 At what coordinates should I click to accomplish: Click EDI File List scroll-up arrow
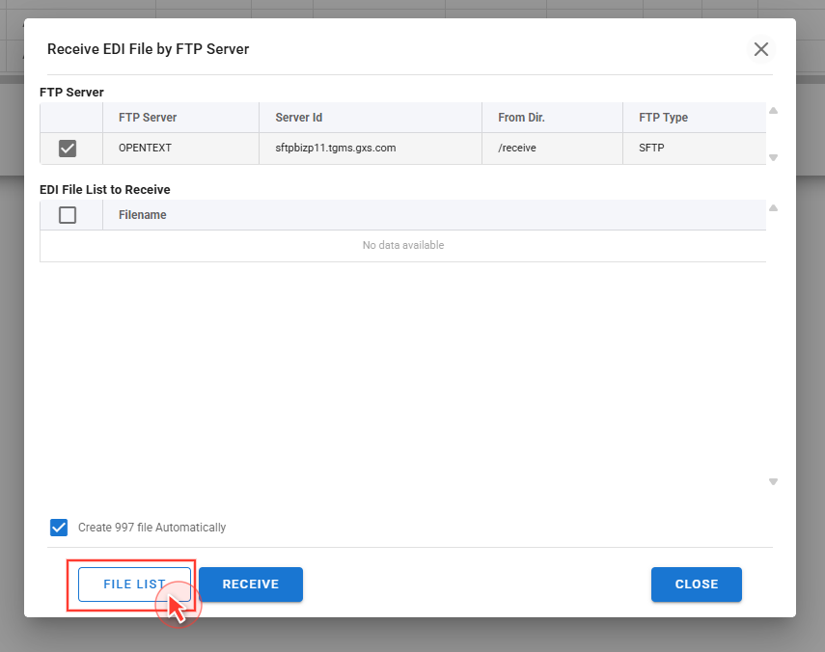773,208
